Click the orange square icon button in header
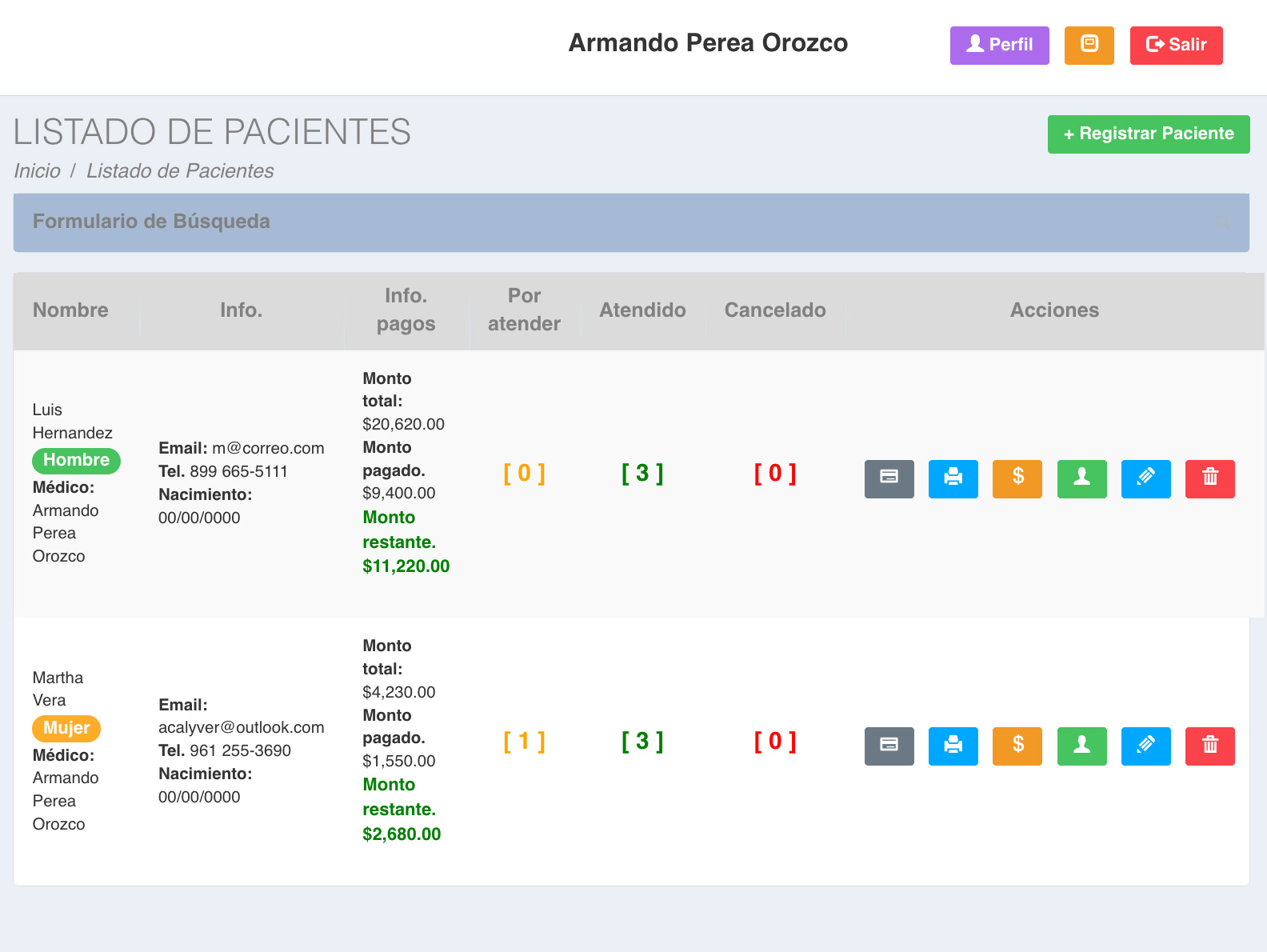 tap(1089, 45)
